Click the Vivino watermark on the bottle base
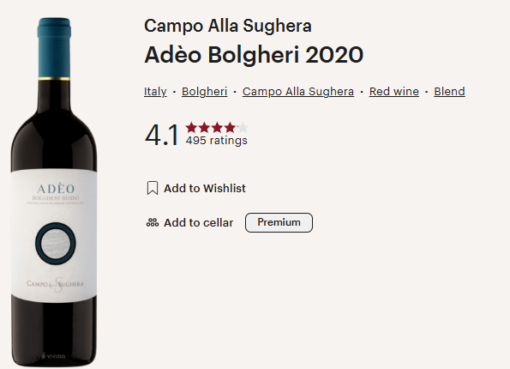510x369 pixels. [x=53, y=356]
